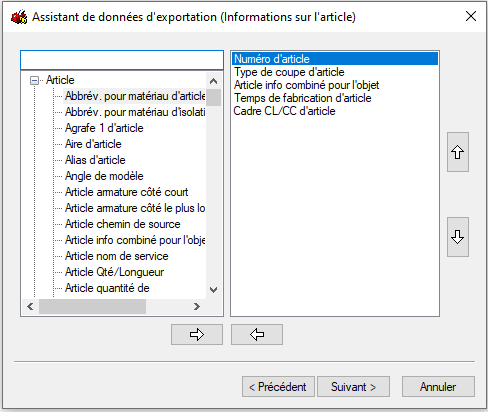Click tree scrollbar down arrow
Screen dimensions: 488x412
(213, 290)
